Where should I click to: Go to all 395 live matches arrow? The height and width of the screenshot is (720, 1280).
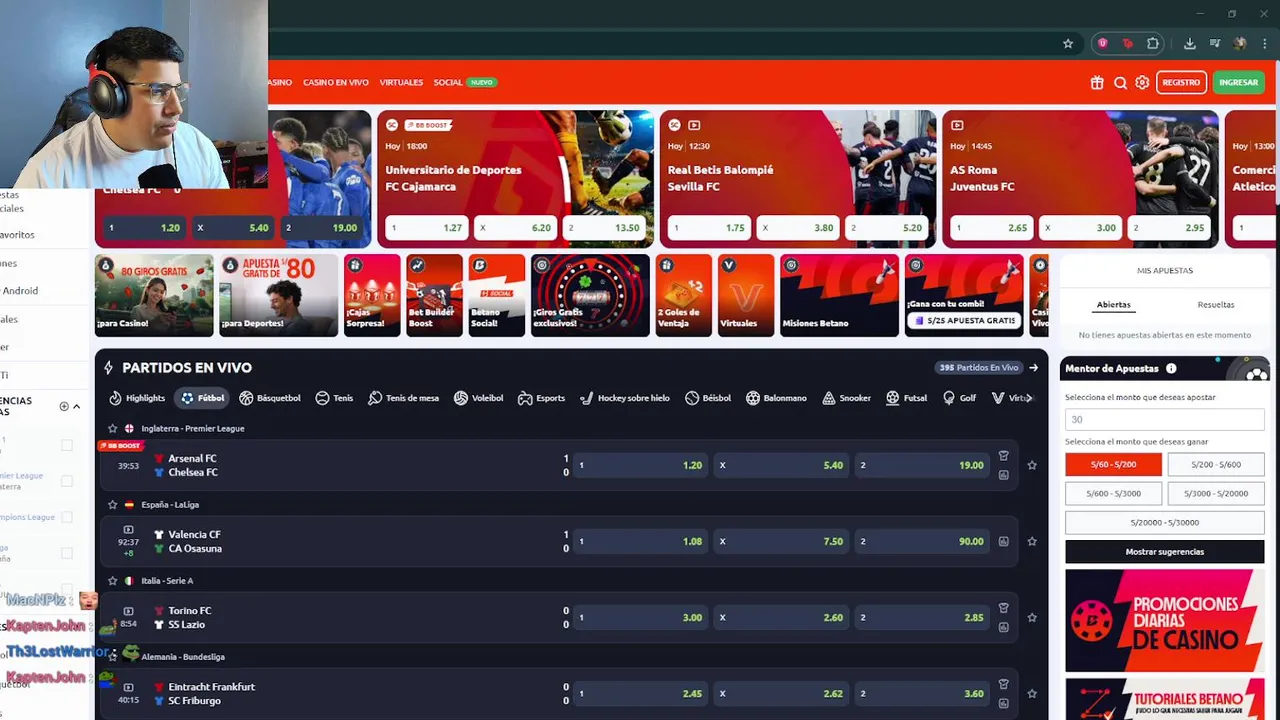tap(1033, 368)
